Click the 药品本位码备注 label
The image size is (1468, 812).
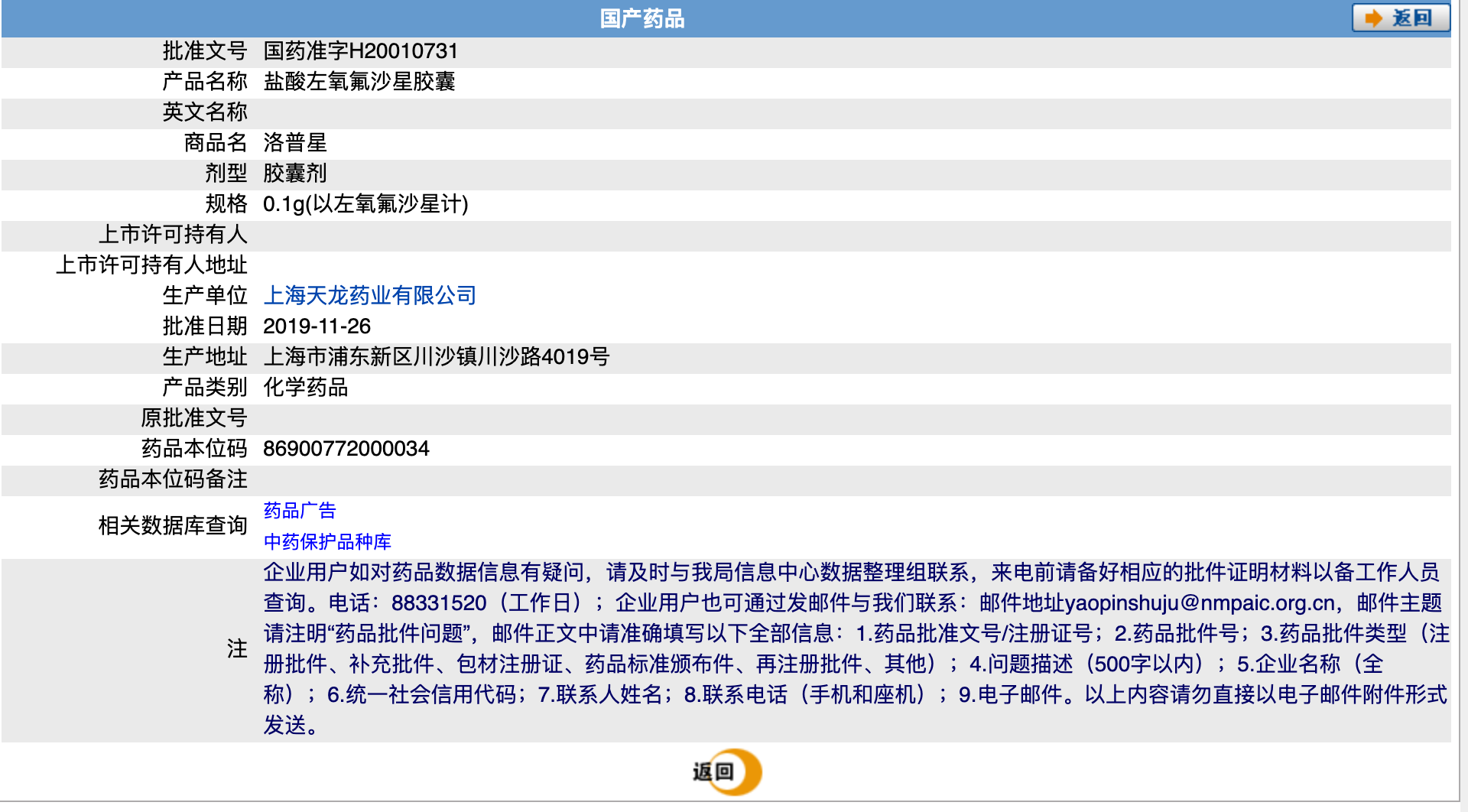coord(173,479)
